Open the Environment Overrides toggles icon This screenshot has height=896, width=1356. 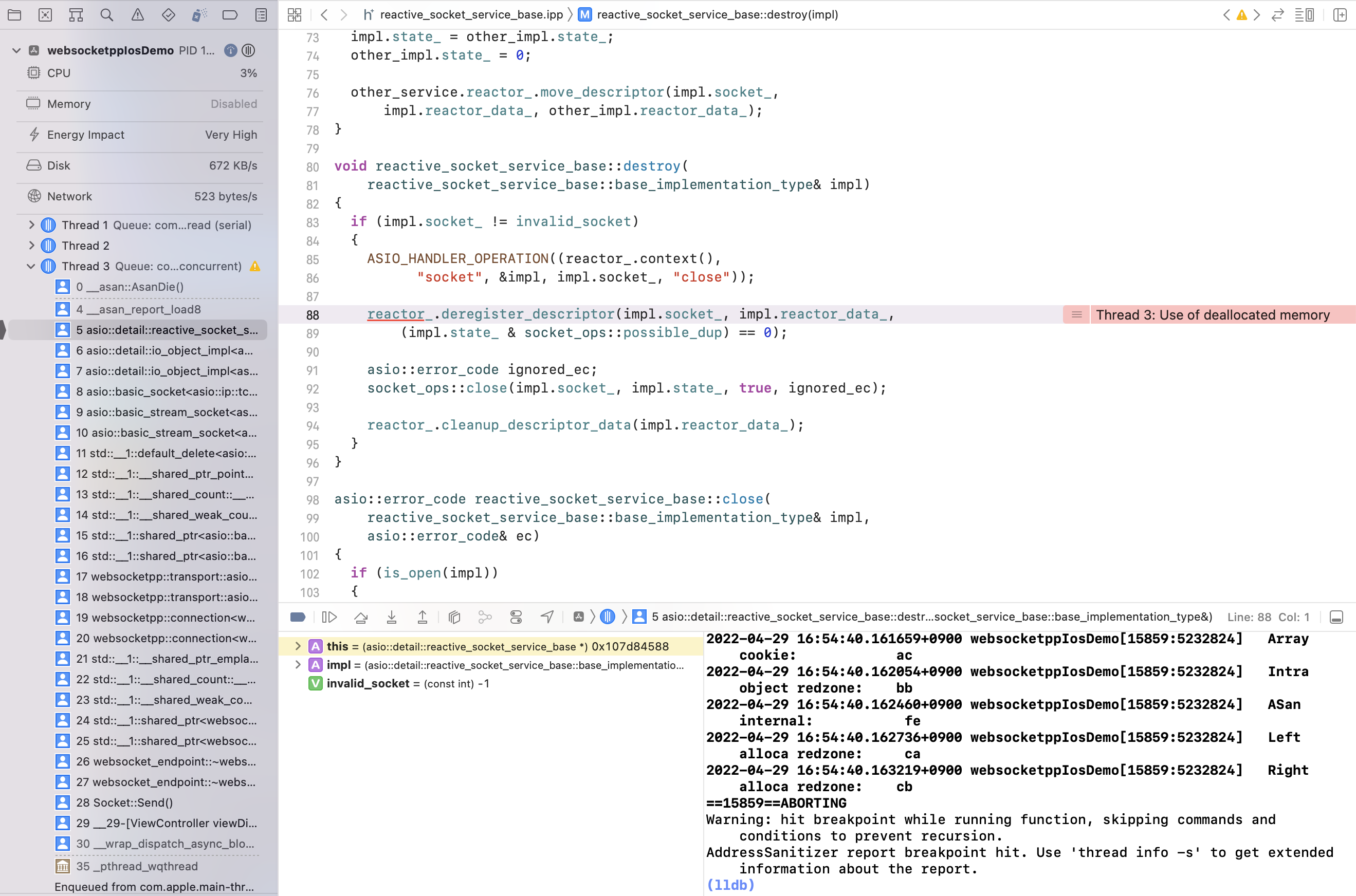[x=516, y=617]
